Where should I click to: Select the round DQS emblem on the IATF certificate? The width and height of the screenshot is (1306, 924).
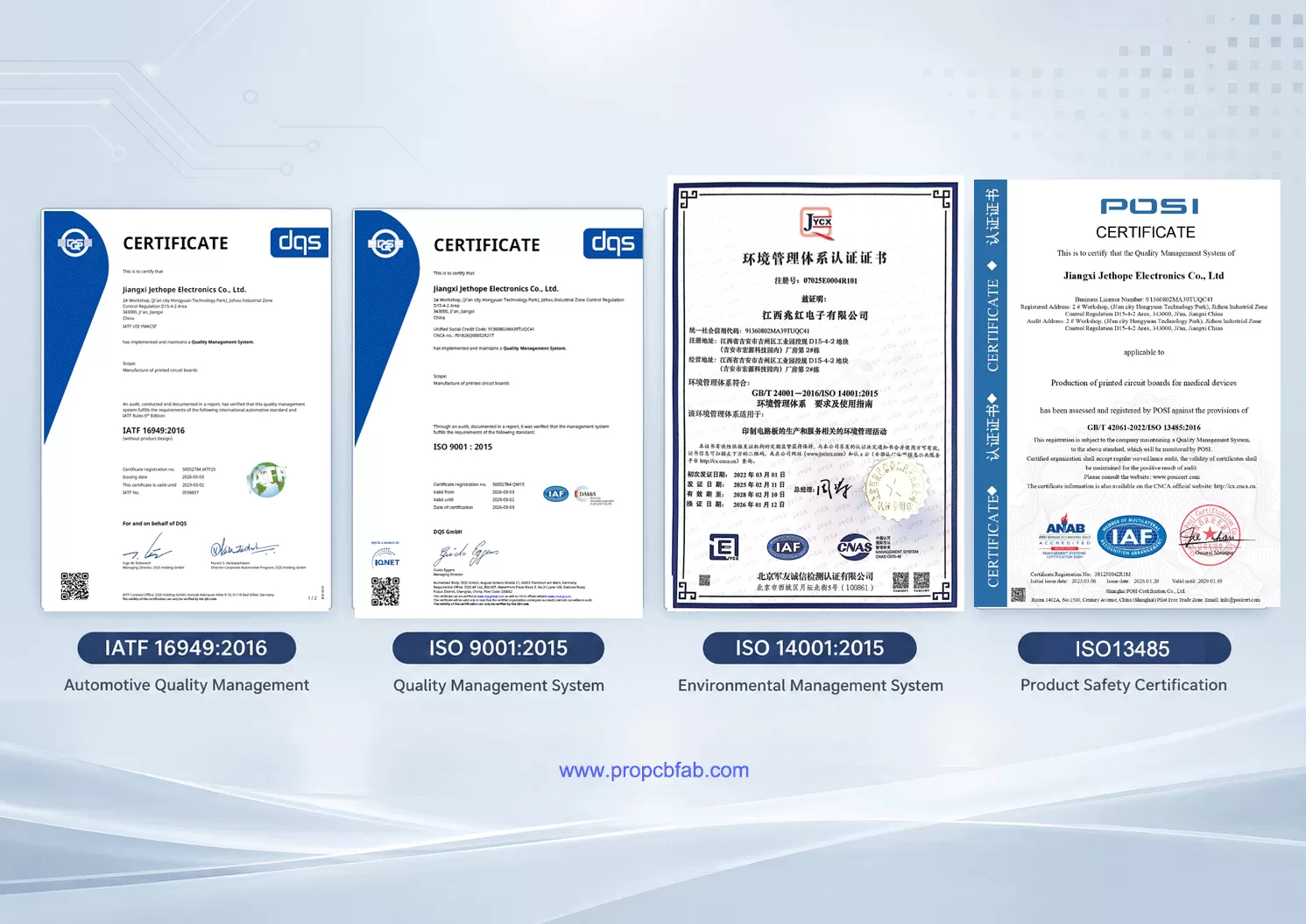pos(74,243)
